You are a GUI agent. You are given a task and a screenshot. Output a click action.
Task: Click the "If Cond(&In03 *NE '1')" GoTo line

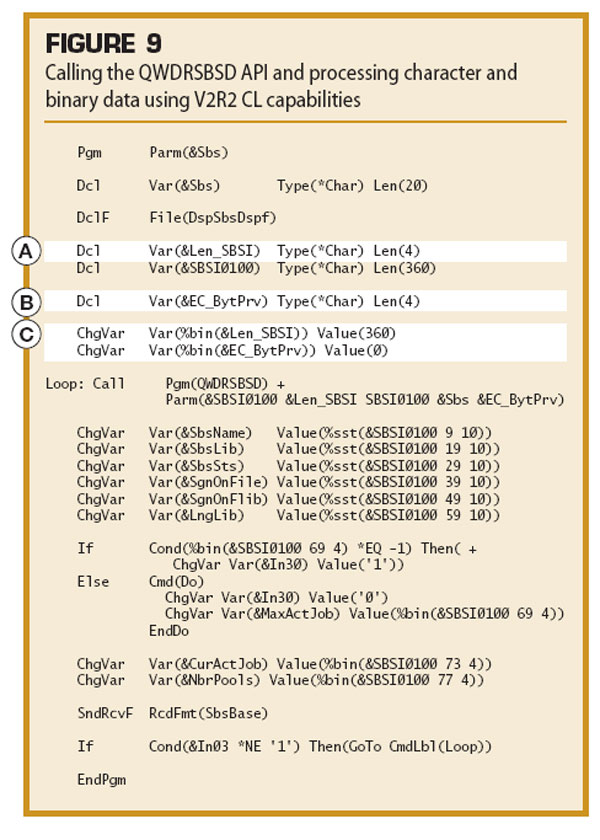coord(284,747)
